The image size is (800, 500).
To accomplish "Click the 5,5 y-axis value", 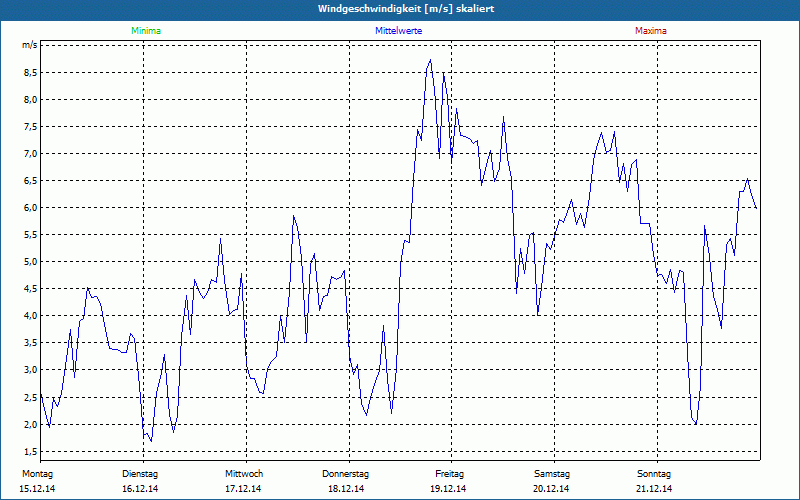I will click(x=31, y=235).
